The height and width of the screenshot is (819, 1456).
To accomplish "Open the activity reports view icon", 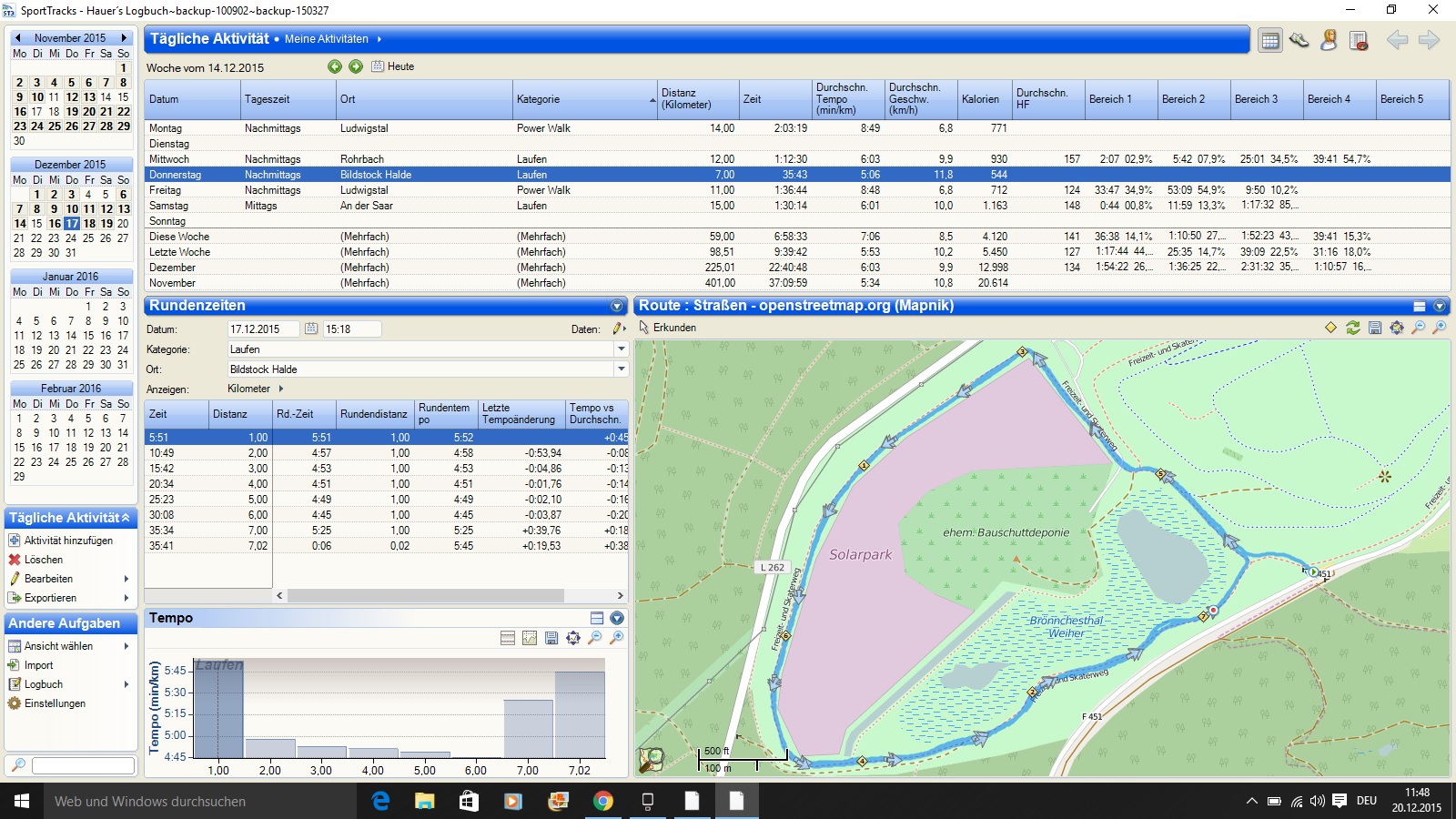I will pos(1359,40).
